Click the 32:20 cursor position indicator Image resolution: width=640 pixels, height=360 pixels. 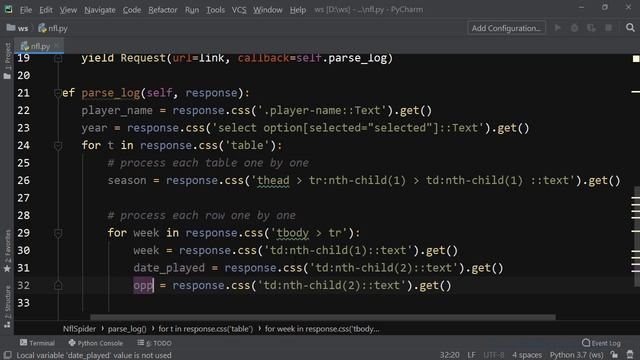(449, 355)
